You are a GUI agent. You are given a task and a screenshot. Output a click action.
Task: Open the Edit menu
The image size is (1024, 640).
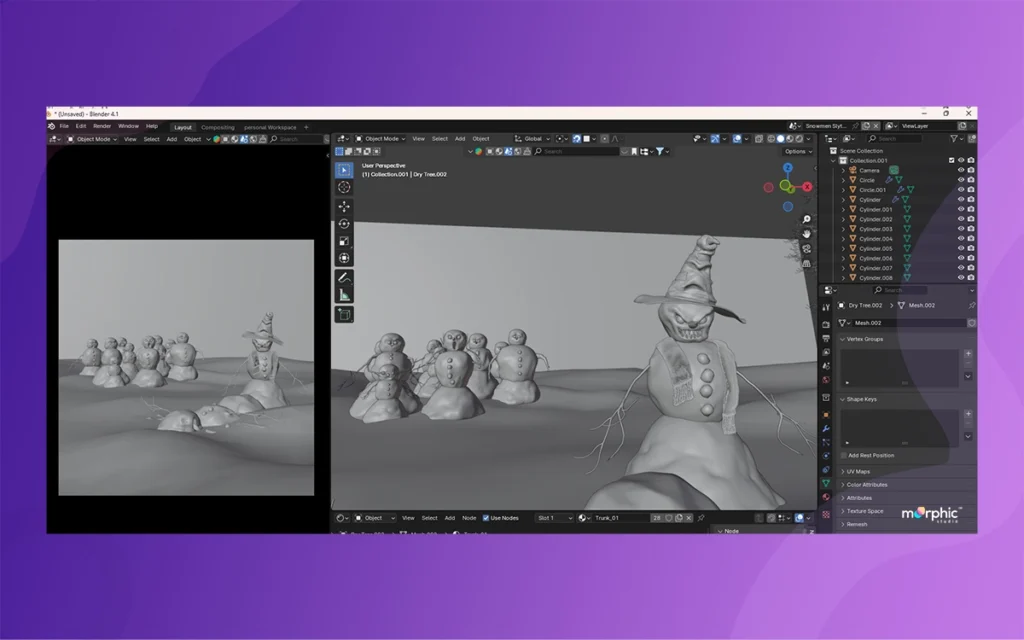[x=81, y=126]
